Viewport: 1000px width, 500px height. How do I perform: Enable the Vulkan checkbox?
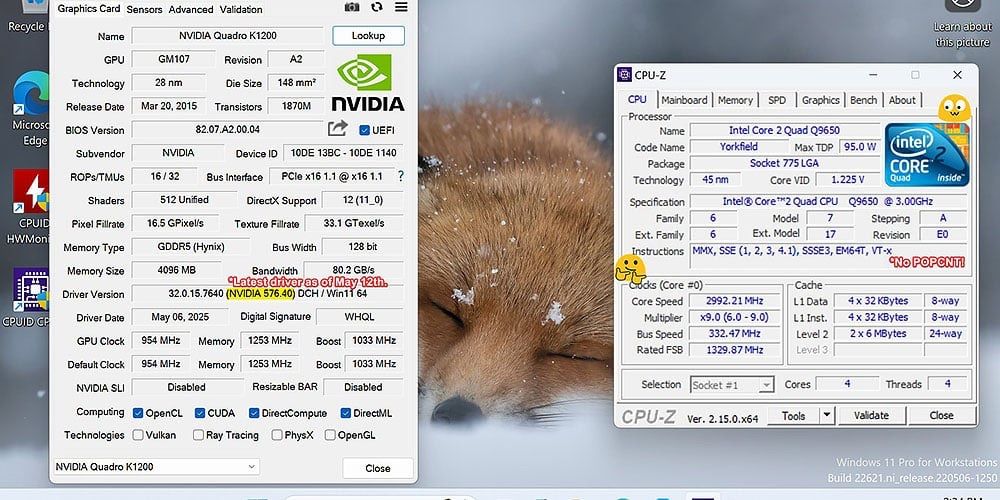[x=138, y=435]
